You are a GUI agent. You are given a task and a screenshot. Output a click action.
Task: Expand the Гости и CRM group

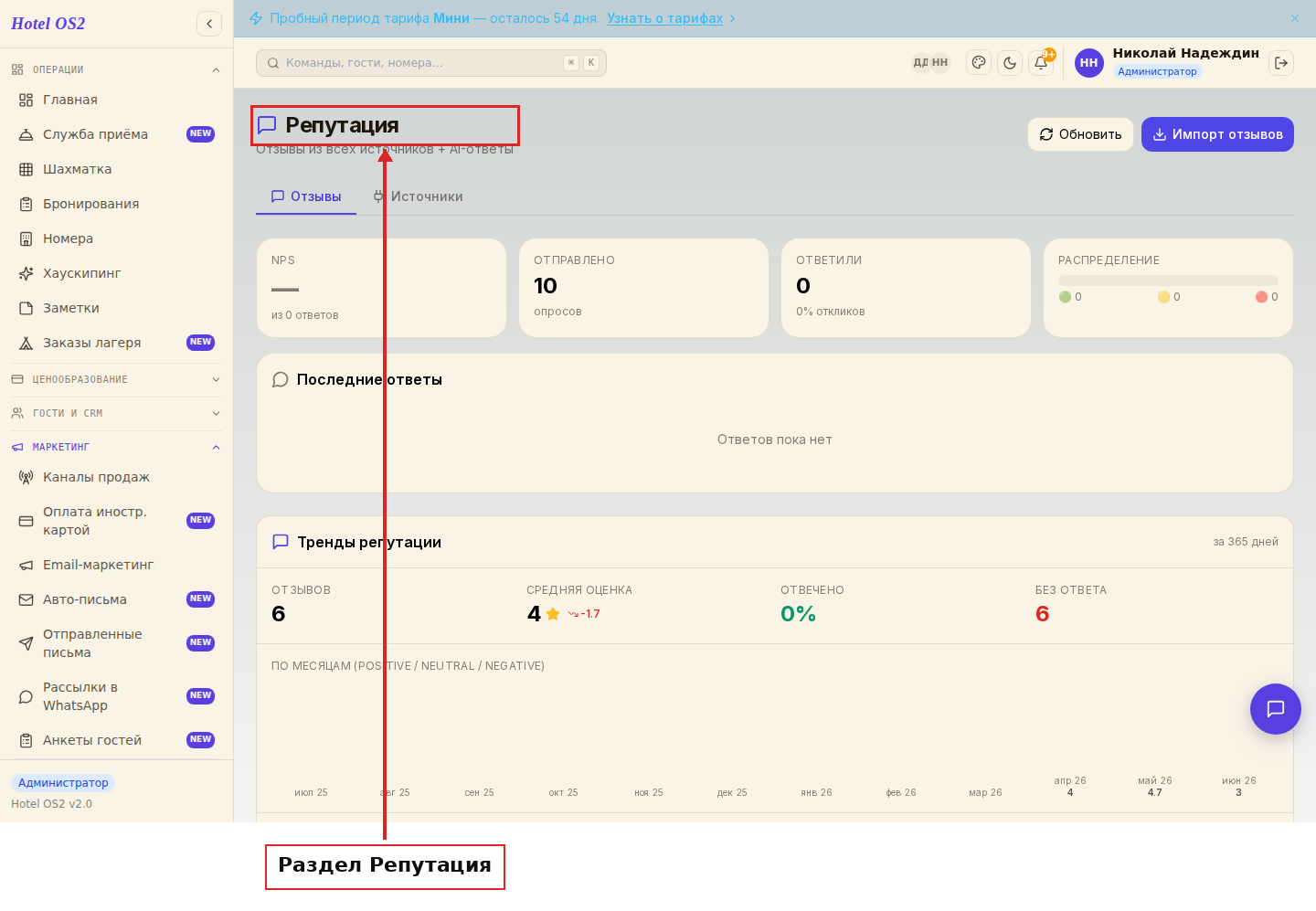(x=117, y=413)
